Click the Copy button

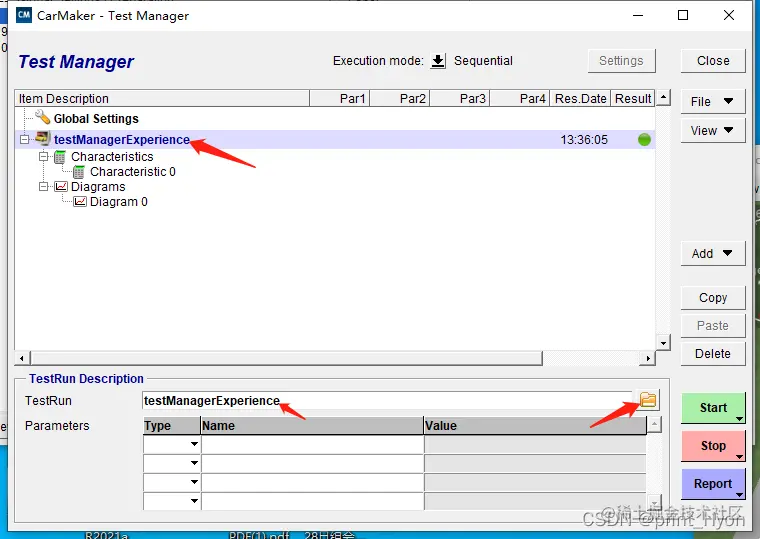[712, 298]
